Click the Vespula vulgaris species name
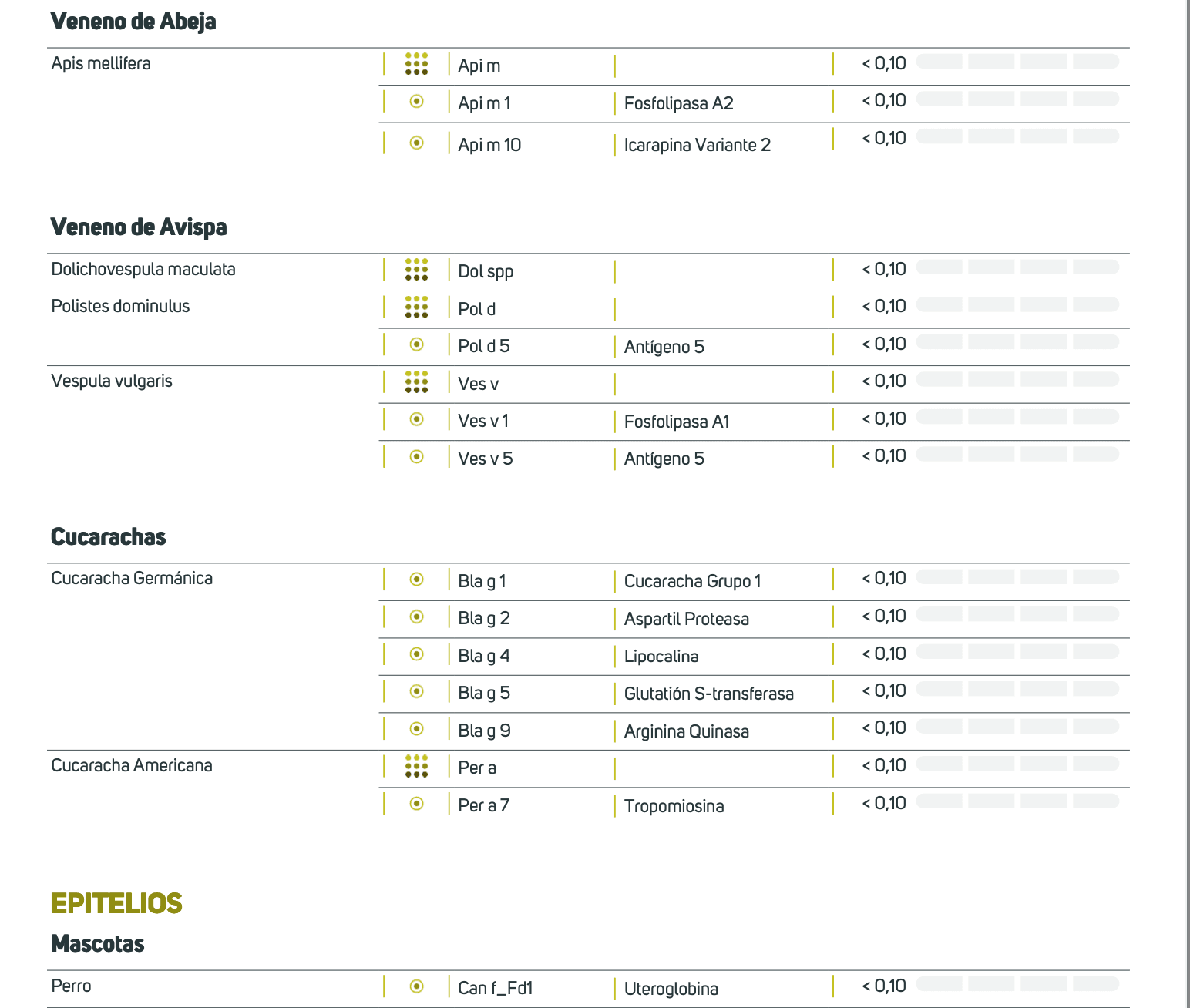The image size is (1190, 1008). click(112, 381)
